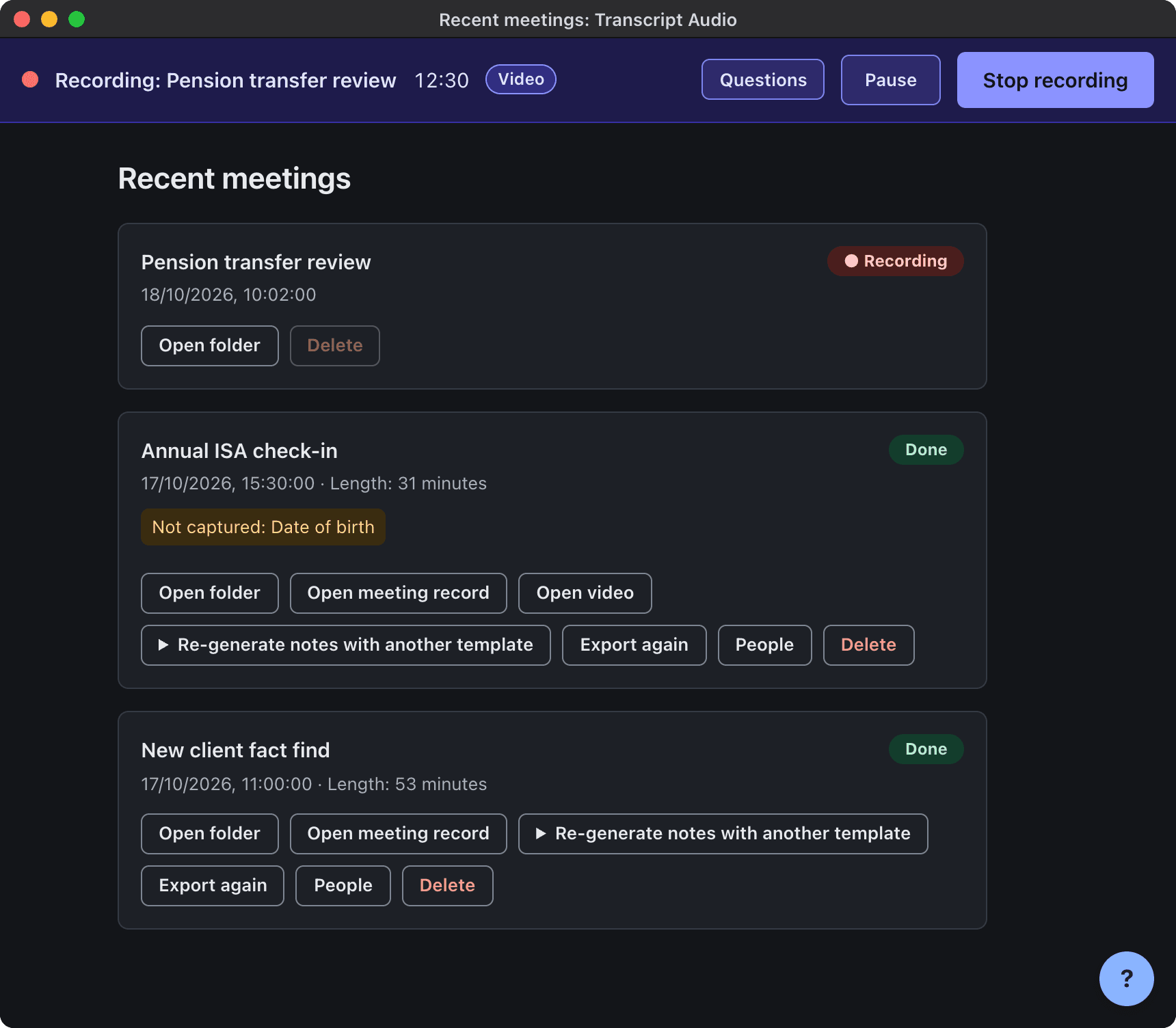This screenshot has height=1028, width=1176.
Task: Expand Re-generate notes for New client fact find
Action: (x=723, y=834)
